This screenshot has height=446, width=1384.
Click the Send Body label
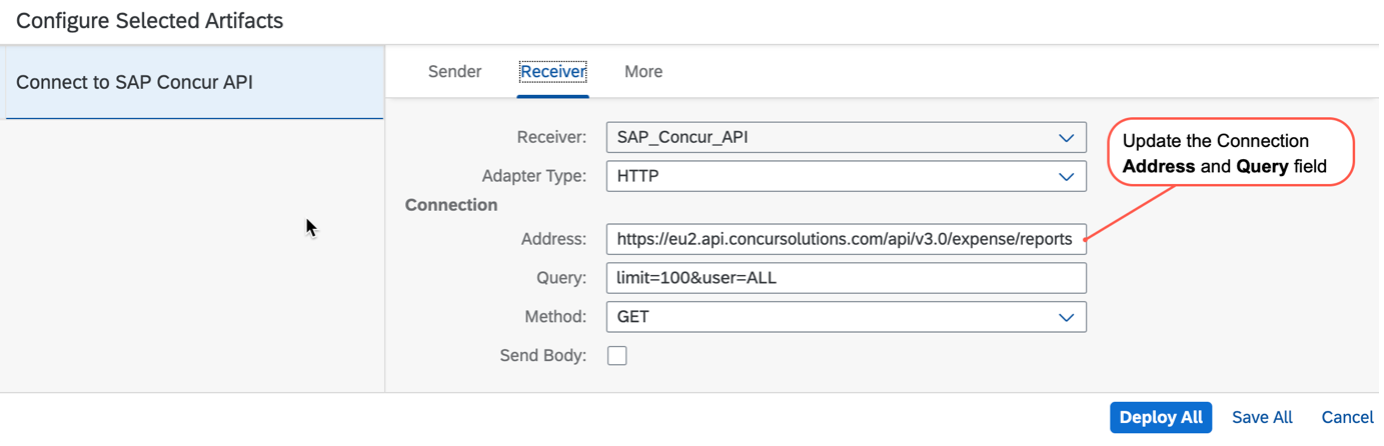coord(543,355)
